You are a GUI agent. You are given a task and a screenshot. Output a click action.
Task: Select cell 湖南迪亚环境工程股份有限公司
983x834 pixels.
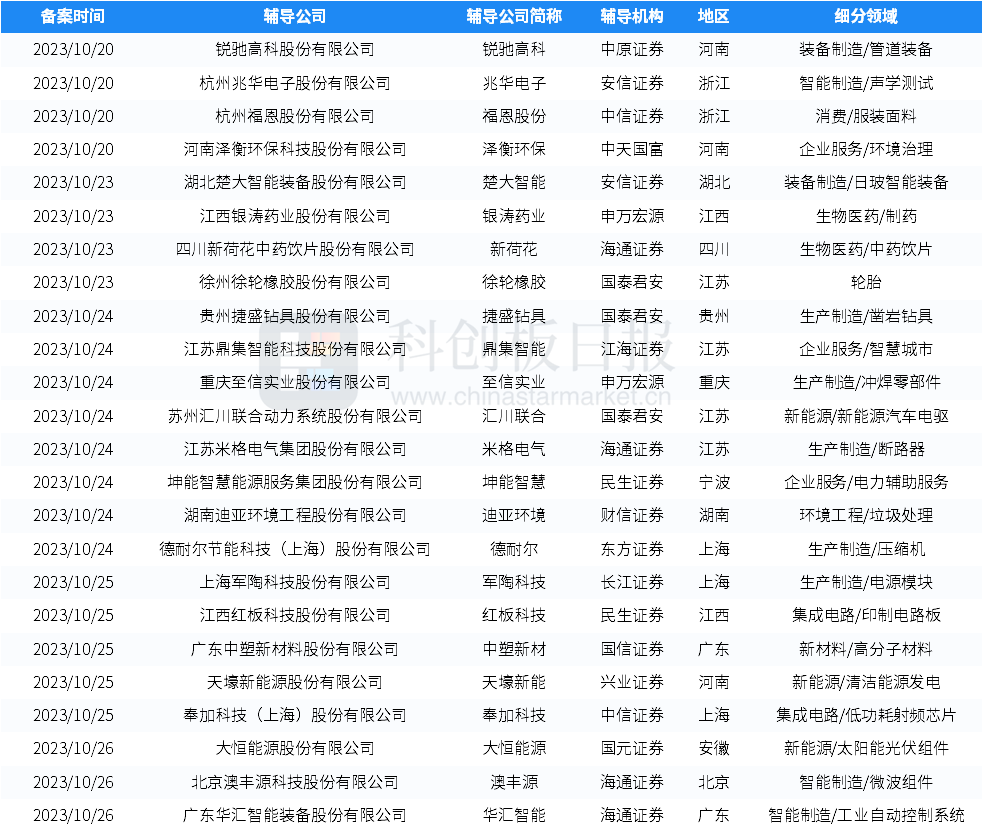point(295,515)
